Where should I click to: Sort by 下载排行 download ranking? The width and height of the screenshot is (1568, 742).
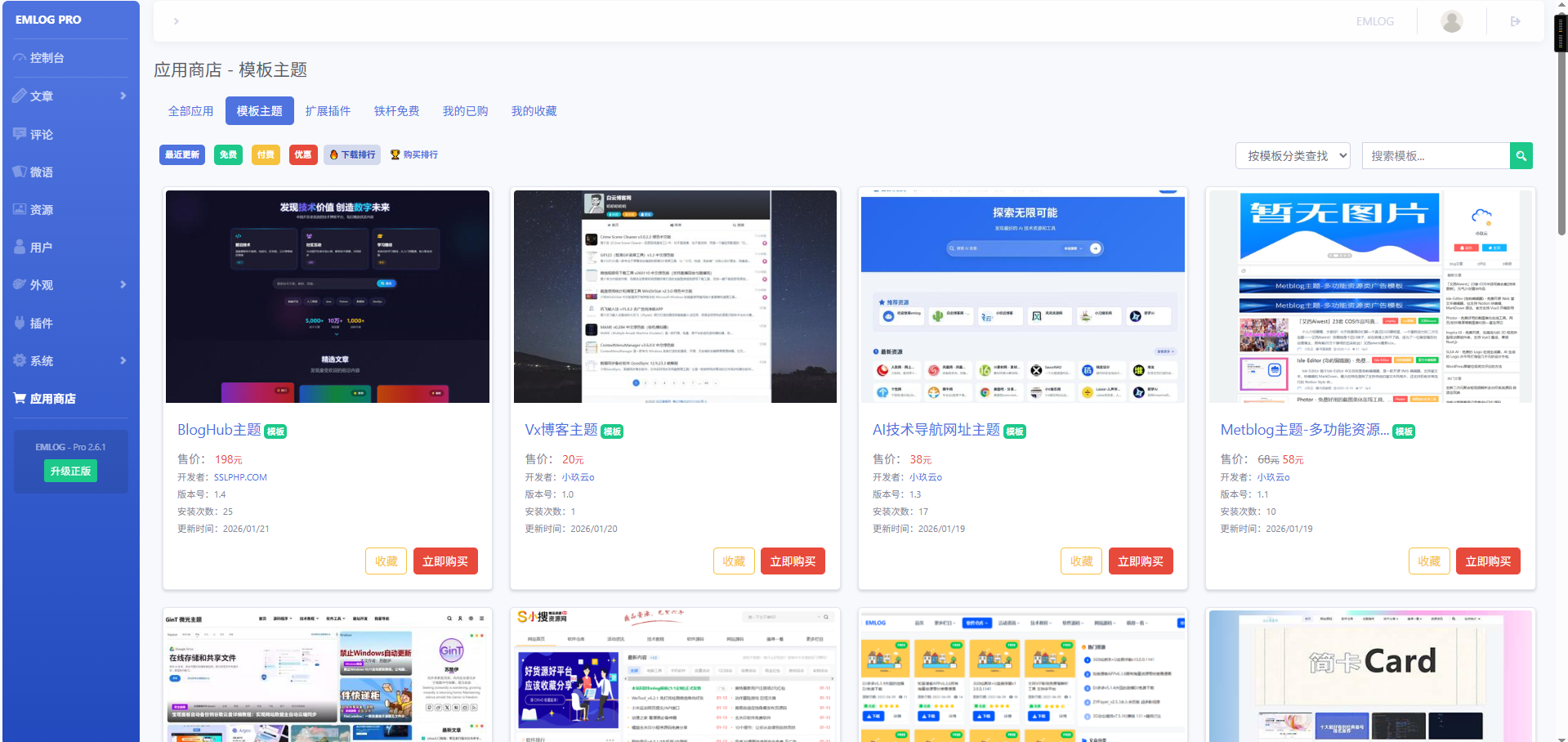coord(352,154)
